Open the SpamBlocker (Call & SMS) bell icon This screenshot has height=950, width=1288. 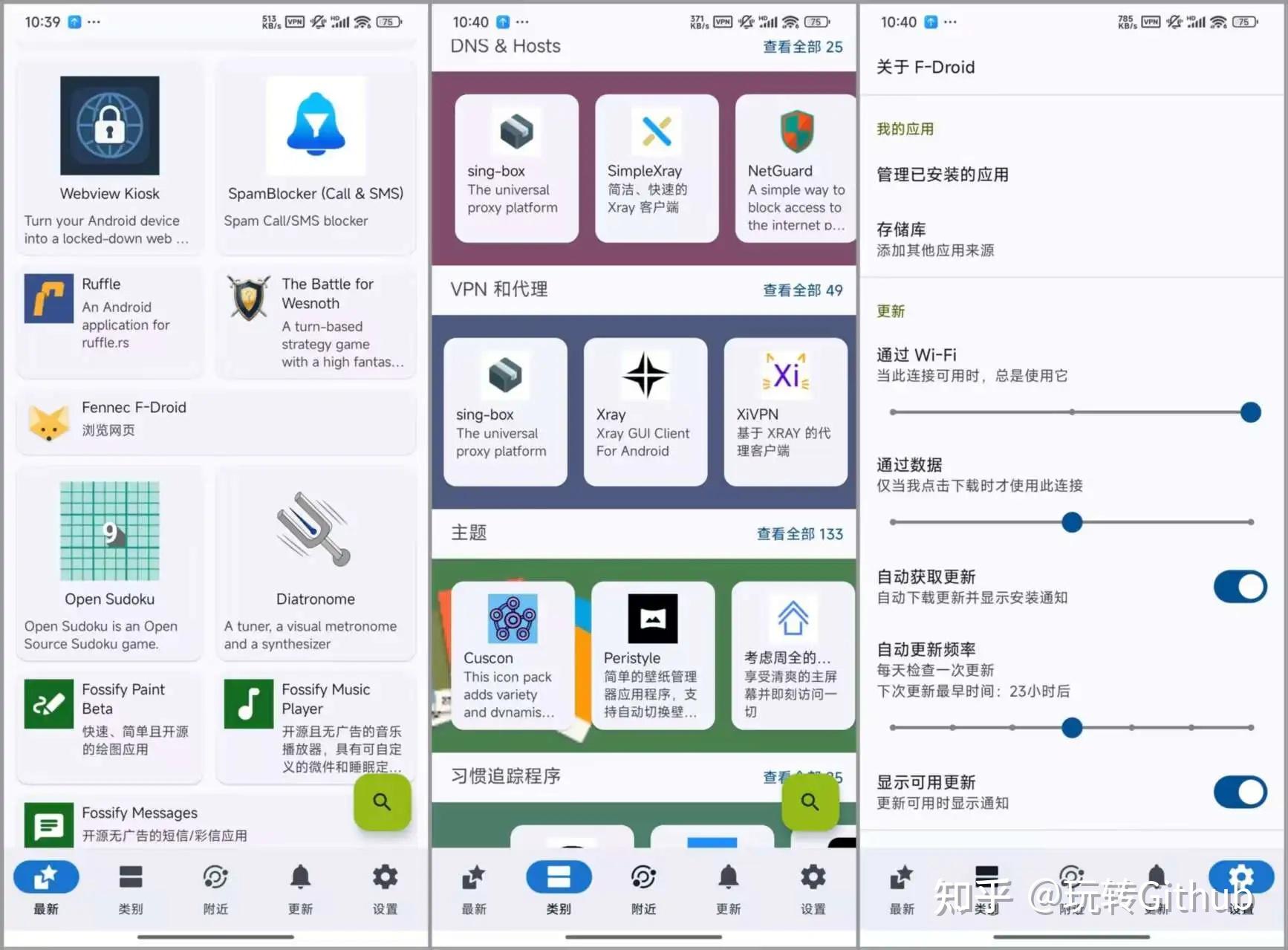click(x=316, y=126)
